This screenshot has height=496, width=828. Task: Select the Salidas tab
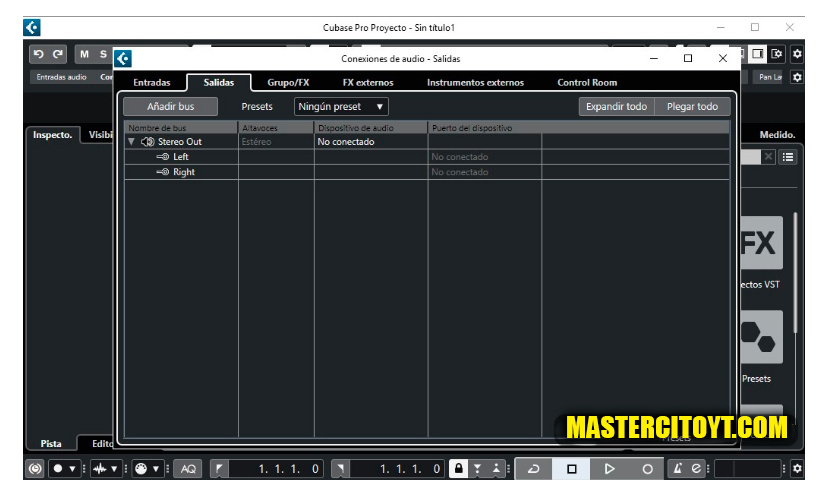pyautogui.click(x=219, y=82)
